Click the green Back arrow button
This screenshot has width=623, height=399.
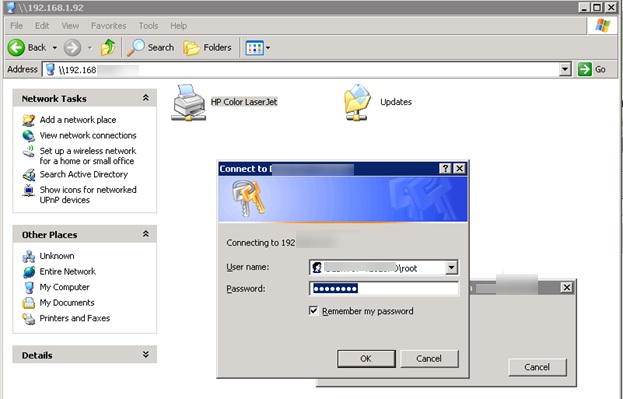[x=16, y=48]
